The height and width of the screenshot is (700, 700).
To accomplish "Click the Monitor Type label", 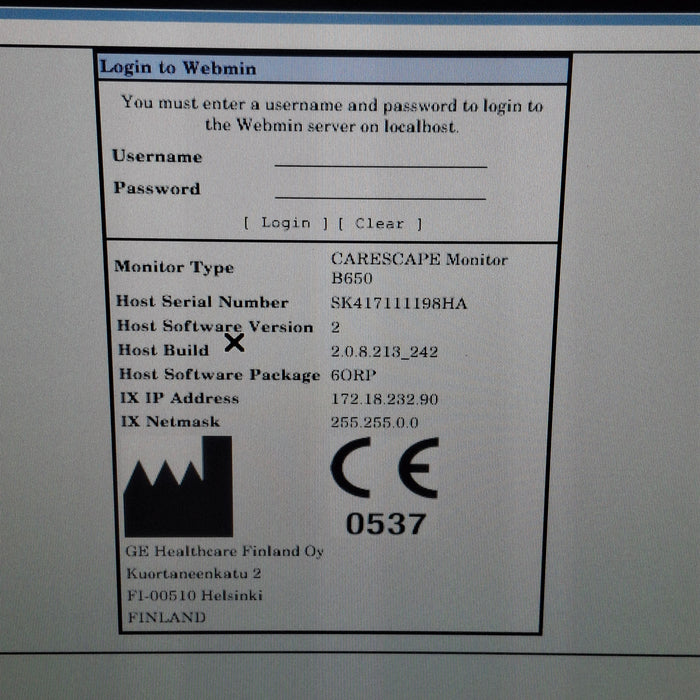I will tap(174, 267).
